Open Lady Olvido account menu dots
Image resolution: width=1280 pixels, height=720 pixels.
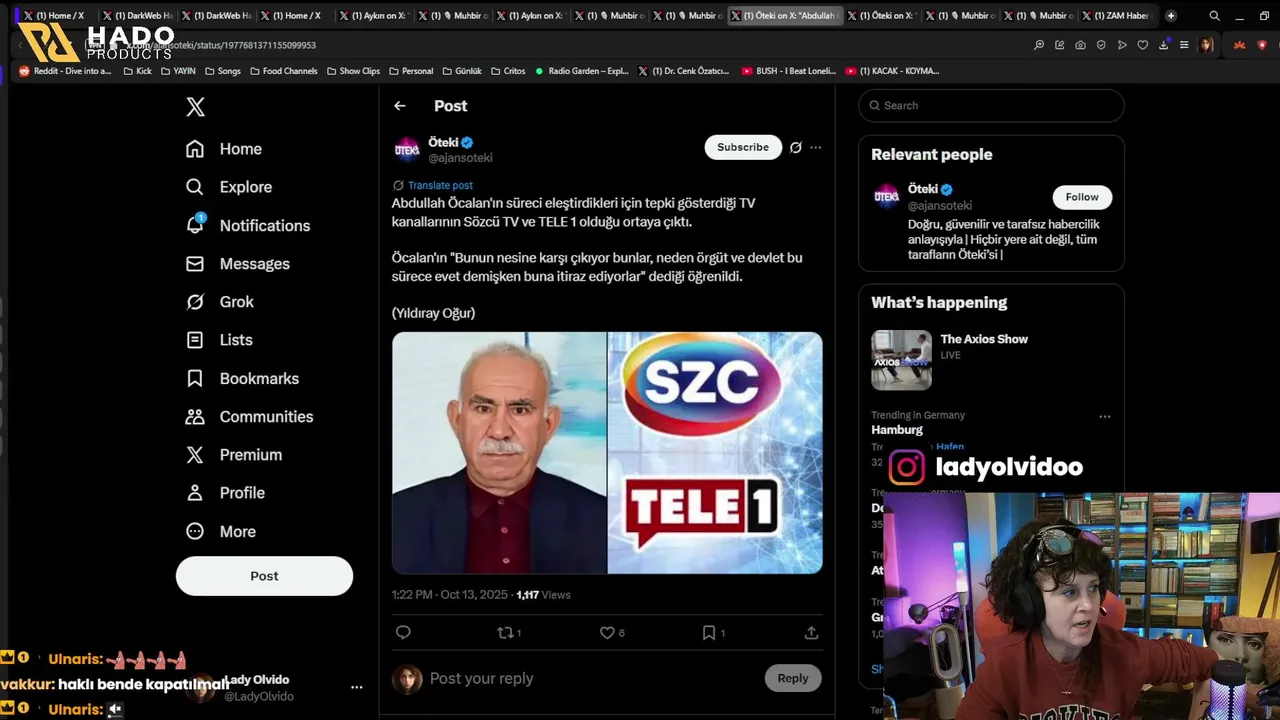(x=356, y=687)
